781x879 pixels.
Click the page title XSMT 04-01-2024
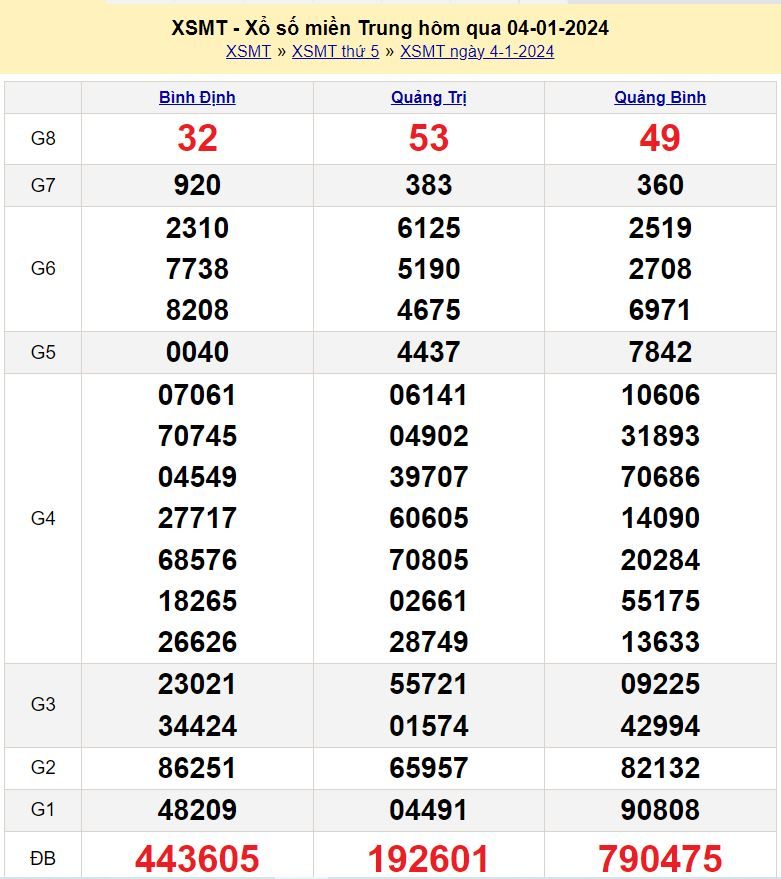[390, 28]
